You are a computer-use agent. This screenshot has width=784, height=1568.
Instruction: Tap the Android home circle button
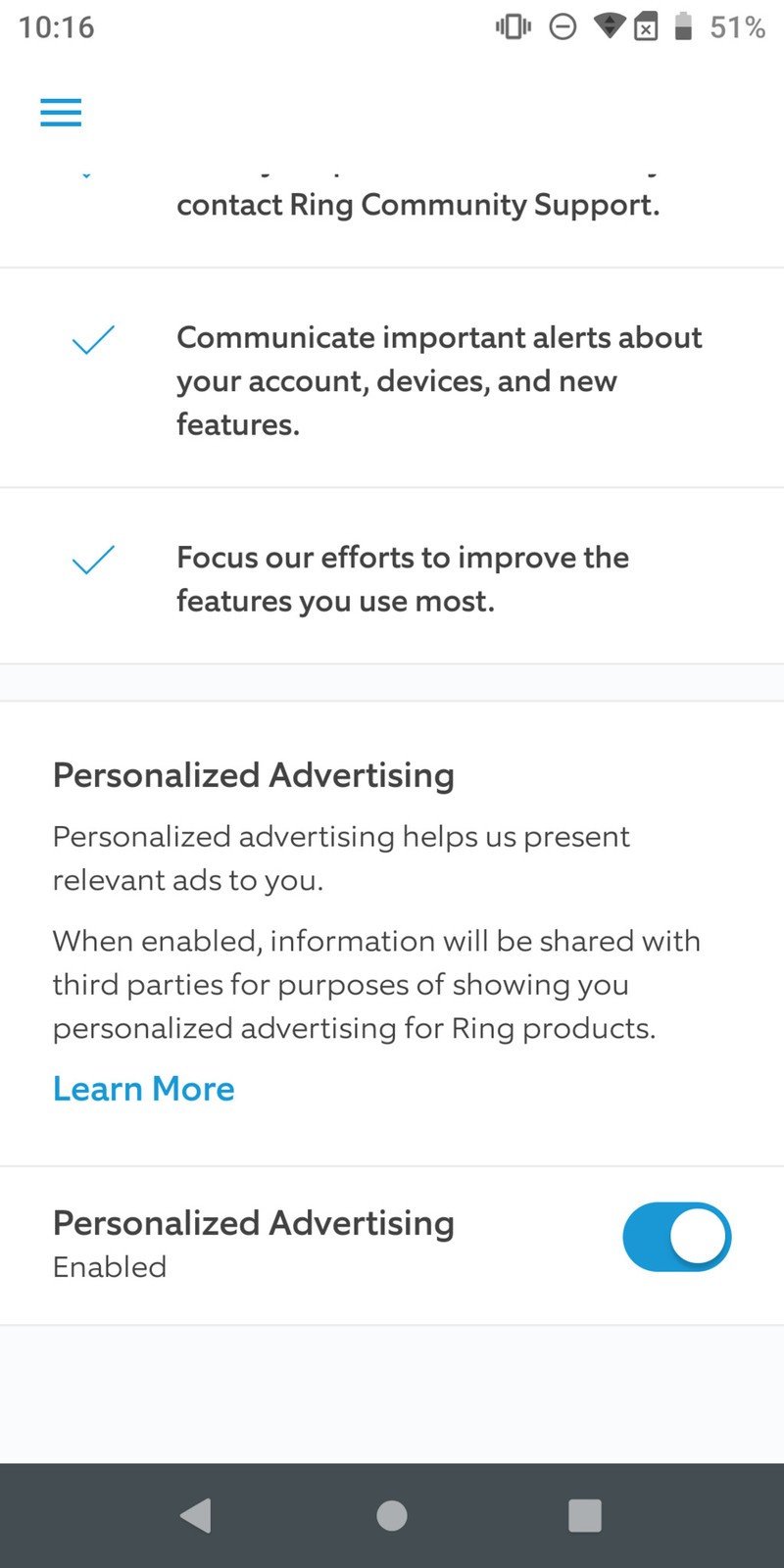(x=392, y=1515)
